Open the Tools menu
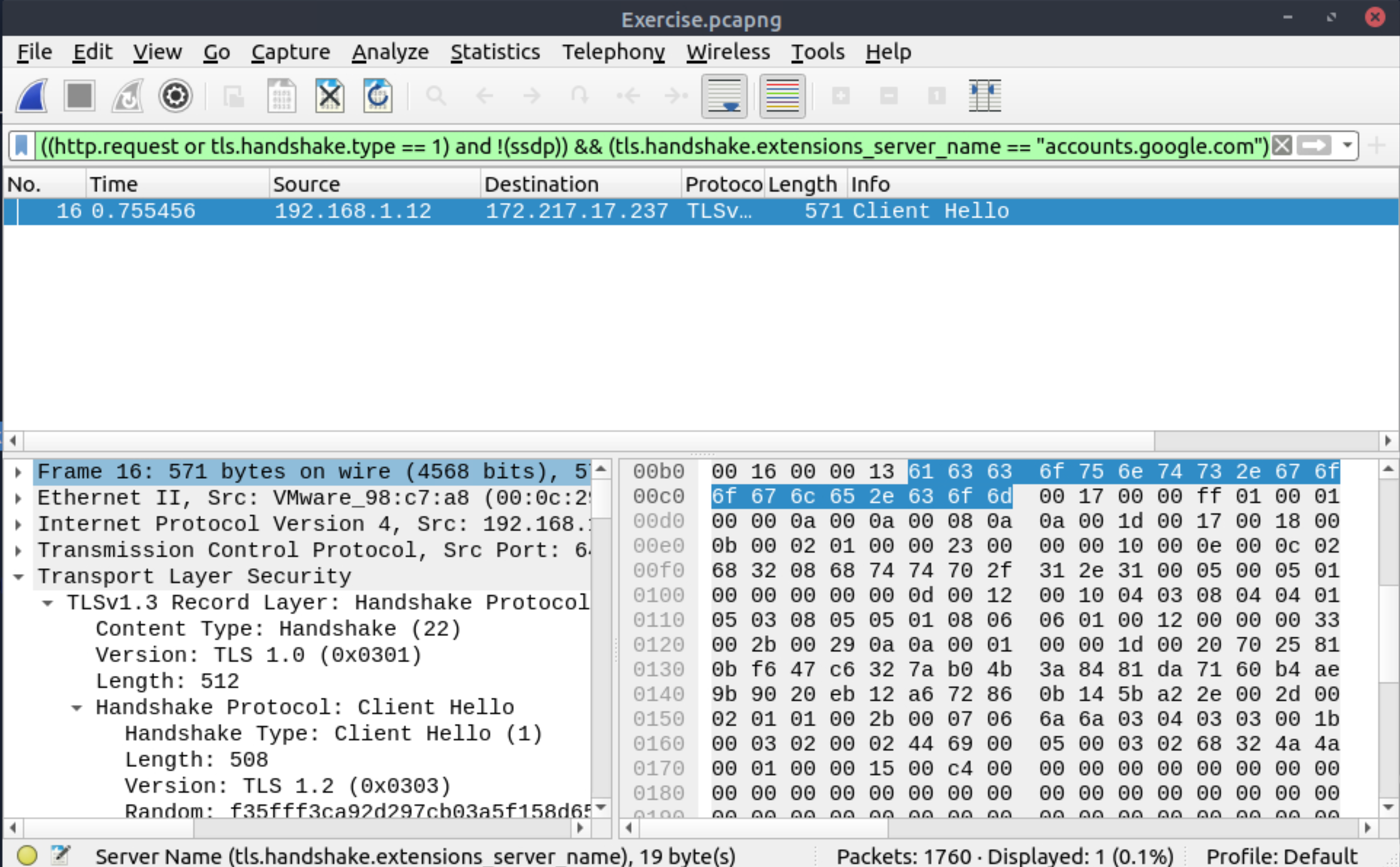This screenshot has height=867, width=1400. click(x=818, y=52)
